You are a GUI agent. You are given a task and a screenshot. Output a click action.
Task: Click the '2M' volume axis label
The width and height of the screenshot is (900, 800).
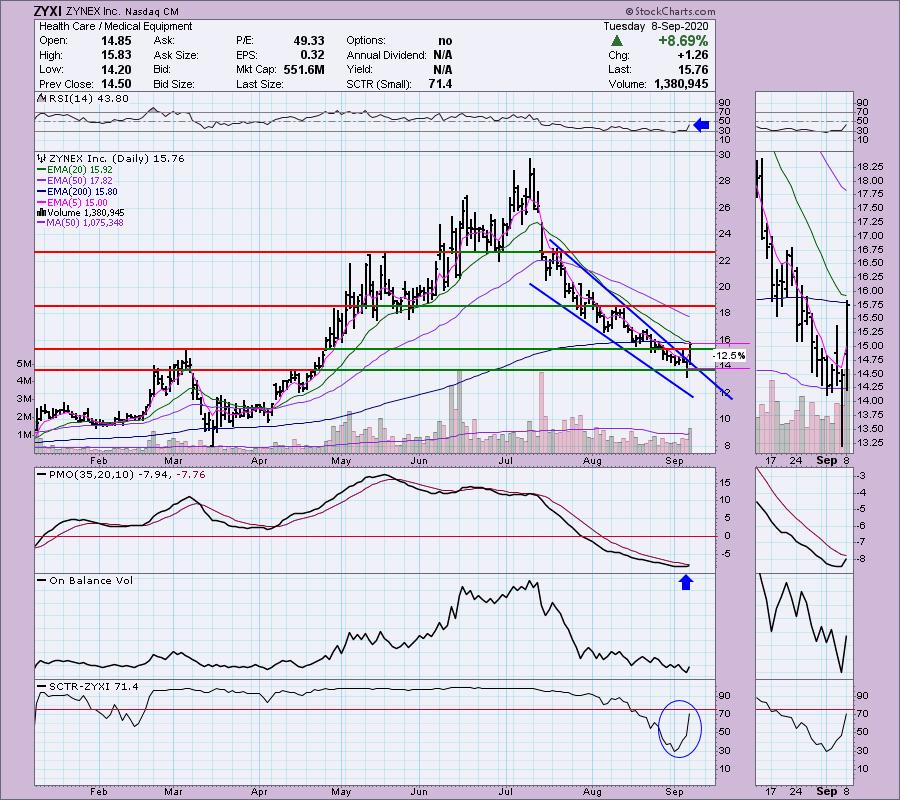coord(24,417)
